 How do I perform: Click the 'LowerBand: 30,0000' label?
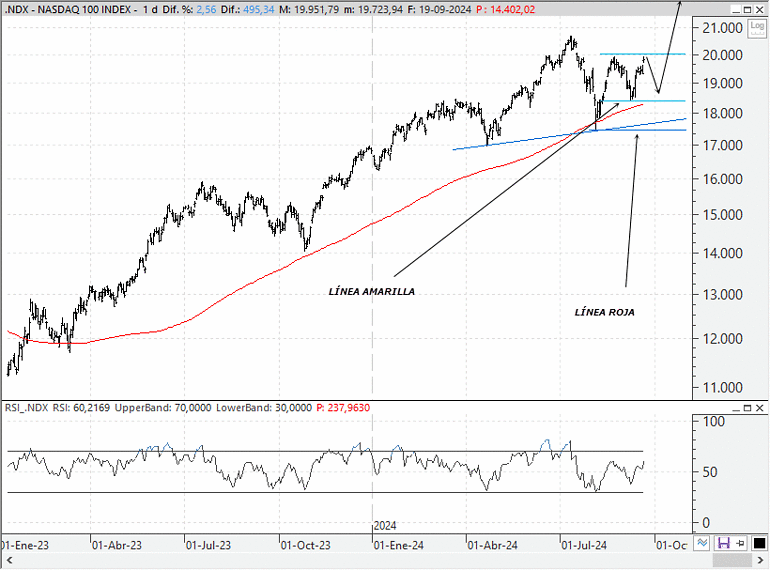(264, 408)
